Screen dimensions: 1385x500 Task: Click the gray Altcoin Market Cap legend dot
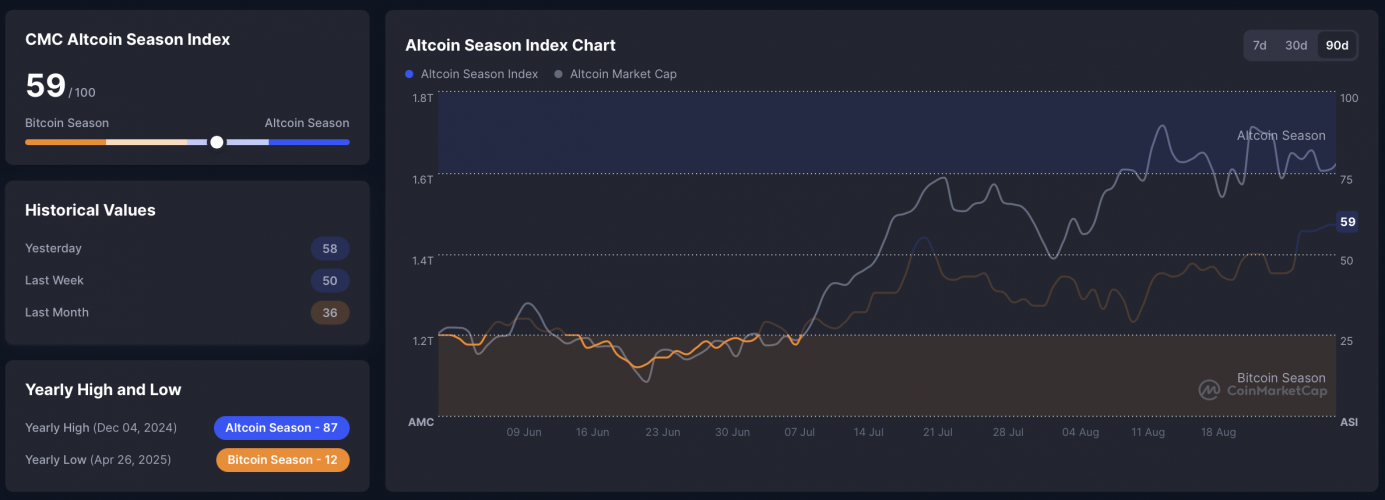558,74
